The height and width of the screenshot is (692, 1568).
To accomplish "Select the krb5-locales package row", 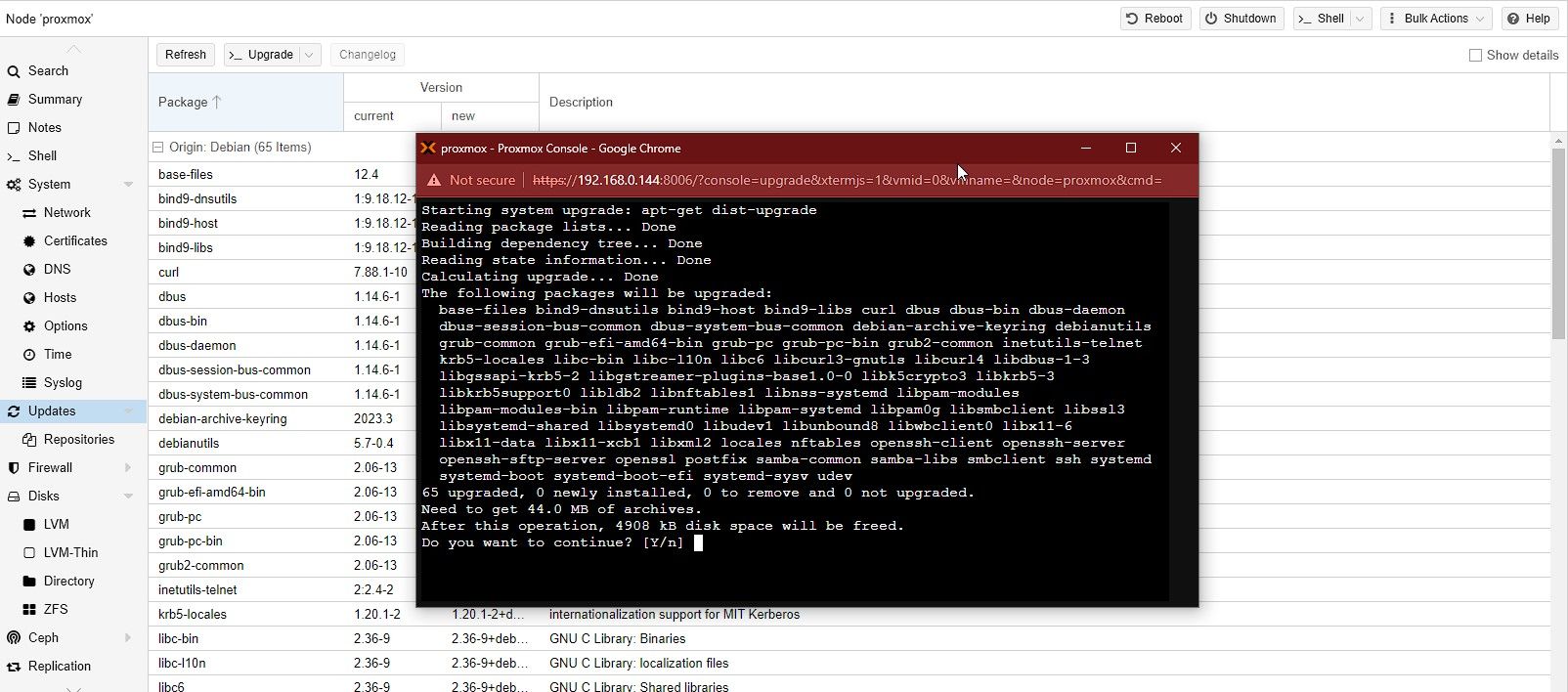I will pos(849,615).
